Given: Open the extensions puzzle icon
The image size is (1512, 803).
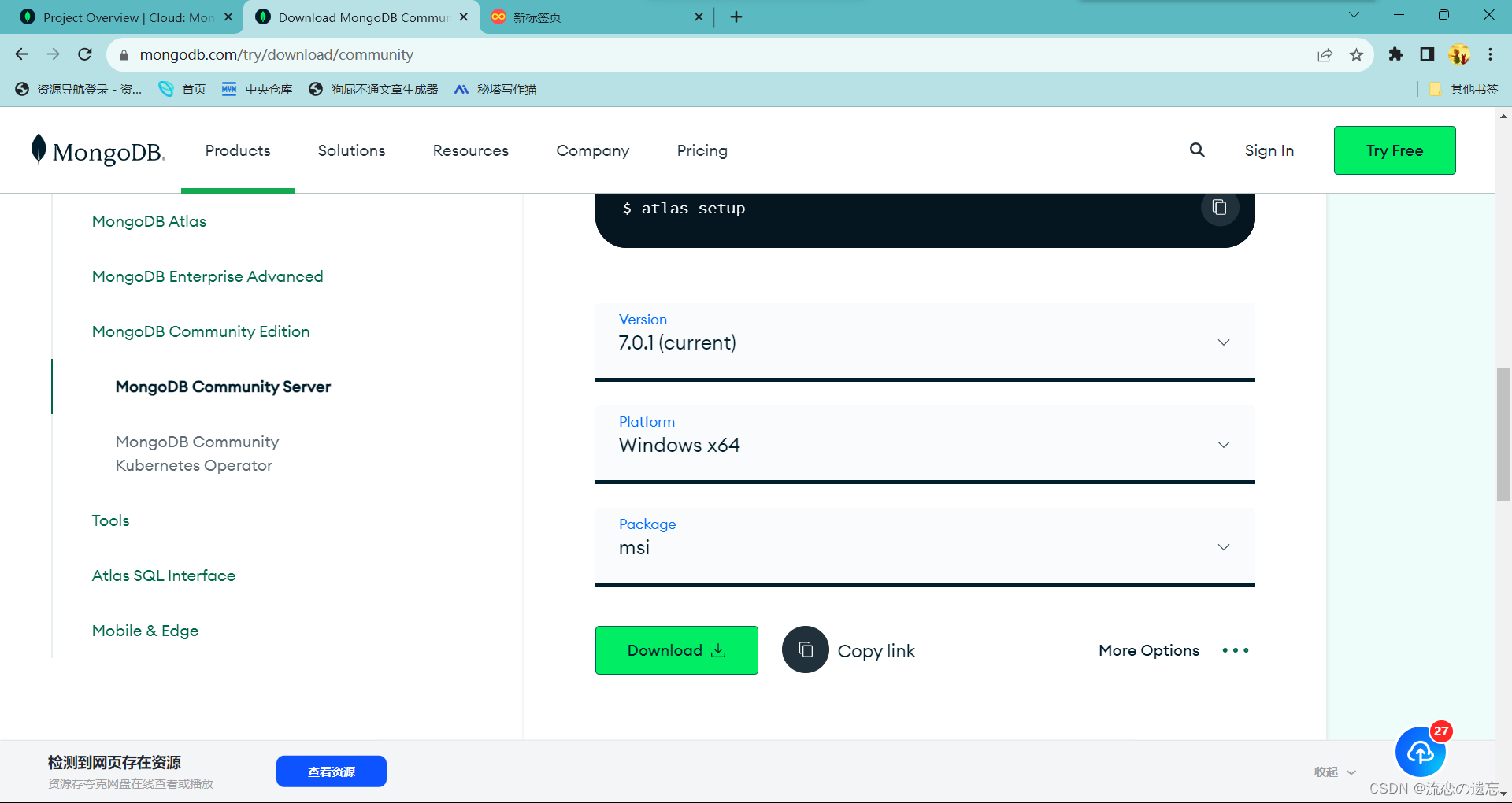Looking at the screenshot, I should 1395,54.
